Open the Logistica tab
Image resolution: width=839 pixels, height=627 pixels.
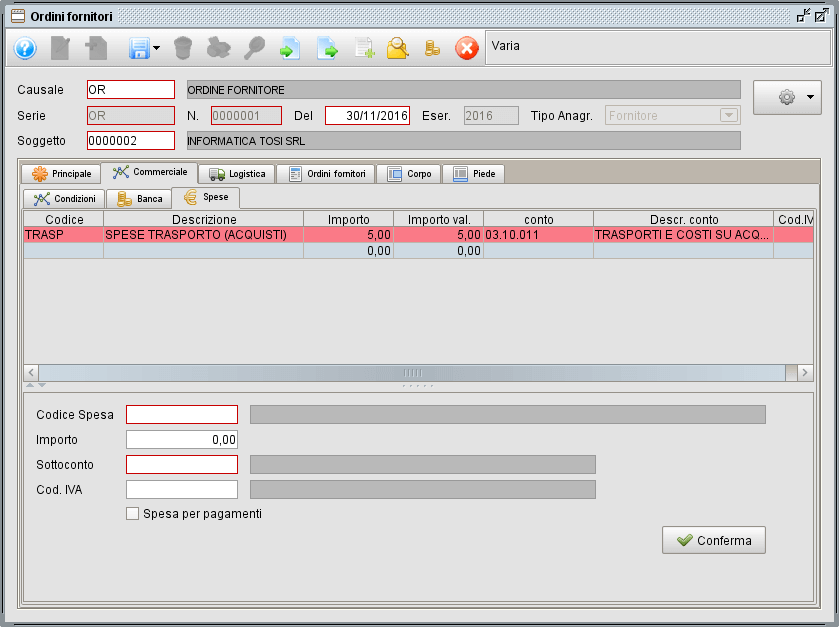click(x=237, y=174)
